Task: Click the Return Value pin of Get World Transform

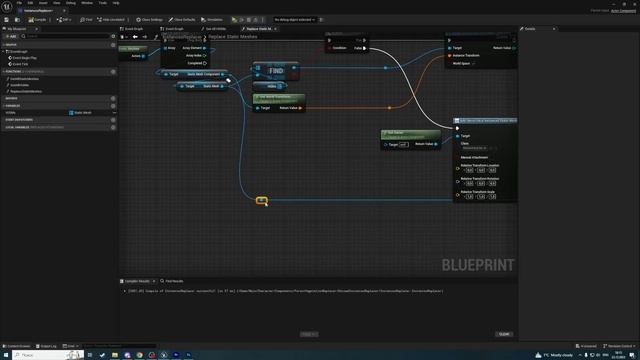Action: (300, 108)
